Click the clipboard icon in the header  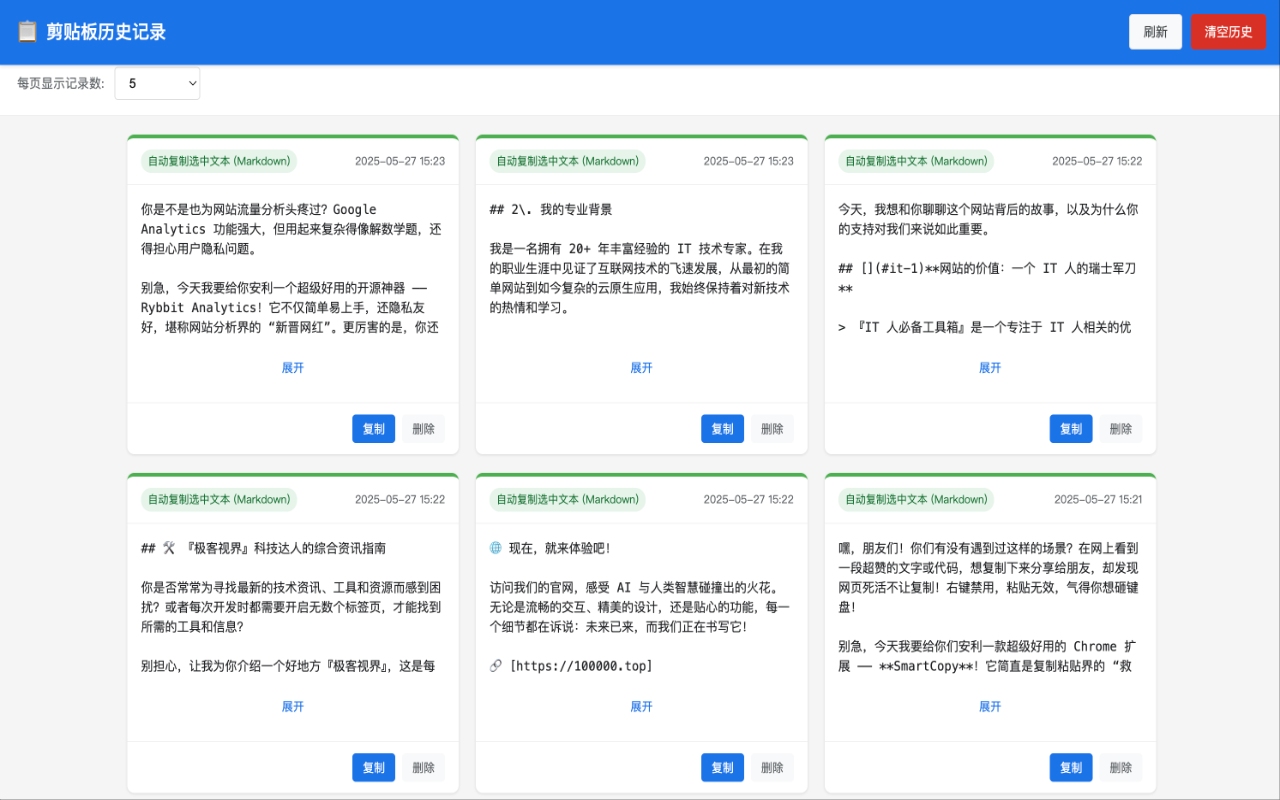[x=24, y=32]
